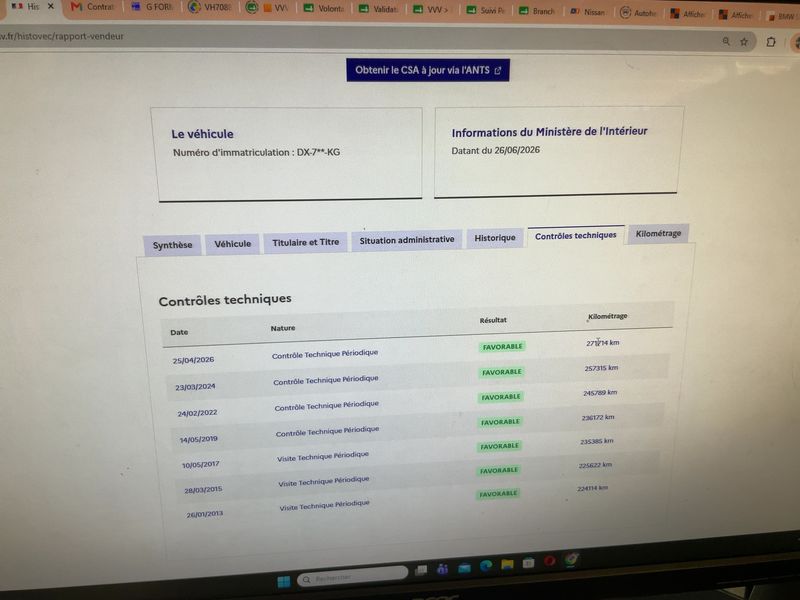The width and height of the screenshot is (800, 600).
Task: Switch to the Gmail Contrat browser tab
Action: 93,7
